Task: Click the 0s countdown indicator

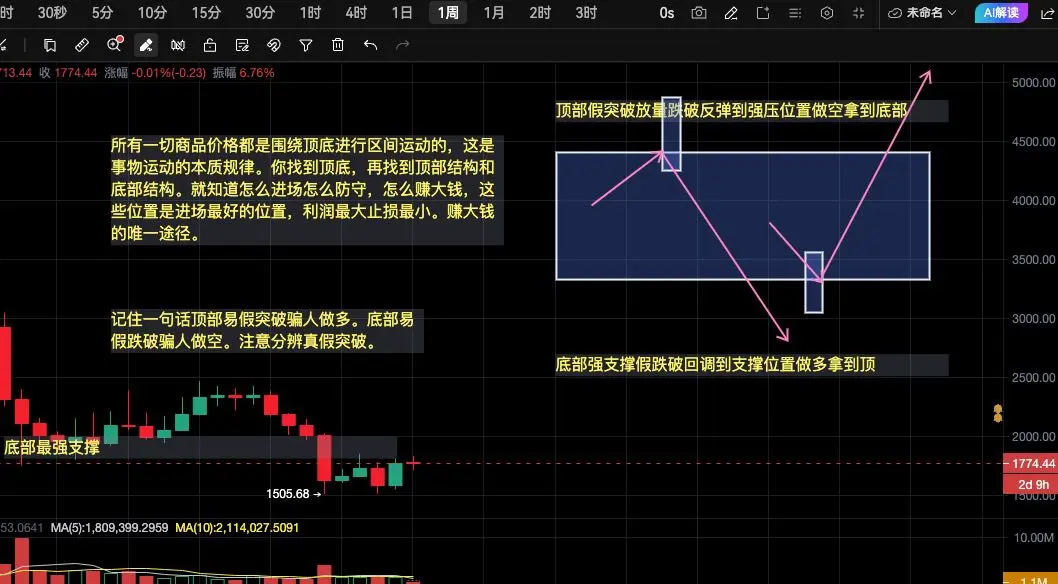Action: click(x=667, y=13)
